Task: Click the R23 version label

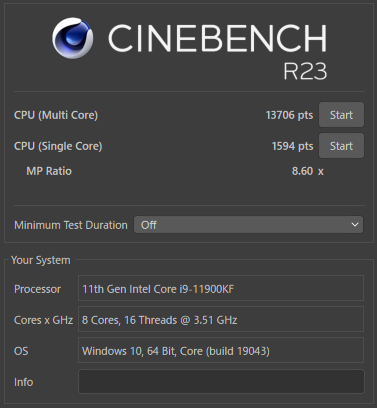Action: (305, 71)
